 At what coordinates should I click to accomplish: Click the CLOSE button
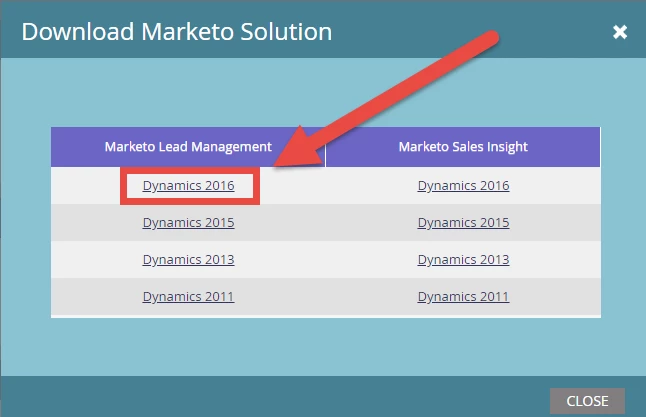pyautogui.click(x=587, y=401)
